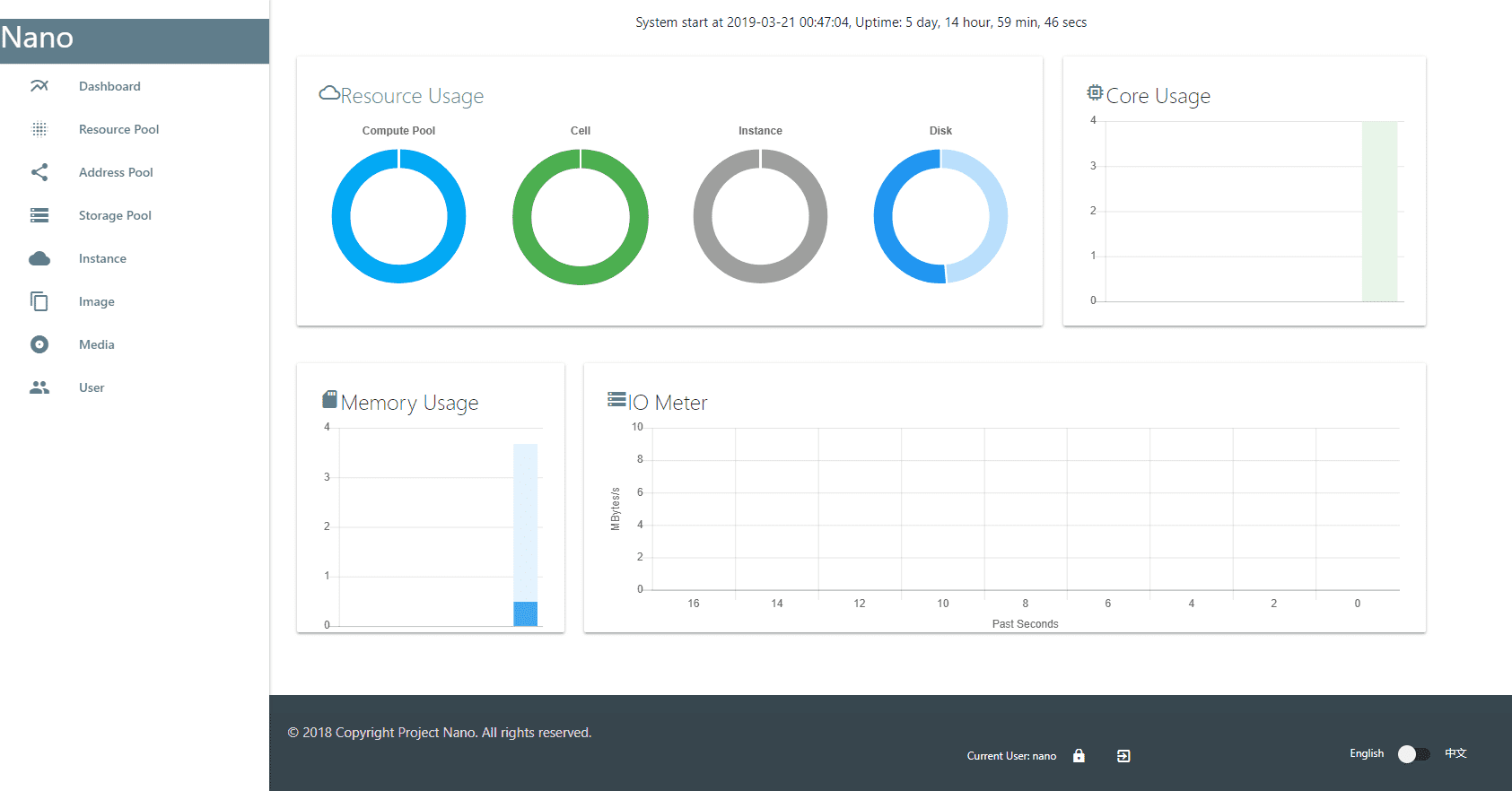
Task: Click the Image copy icon
Action: click(x=39, y=301)
